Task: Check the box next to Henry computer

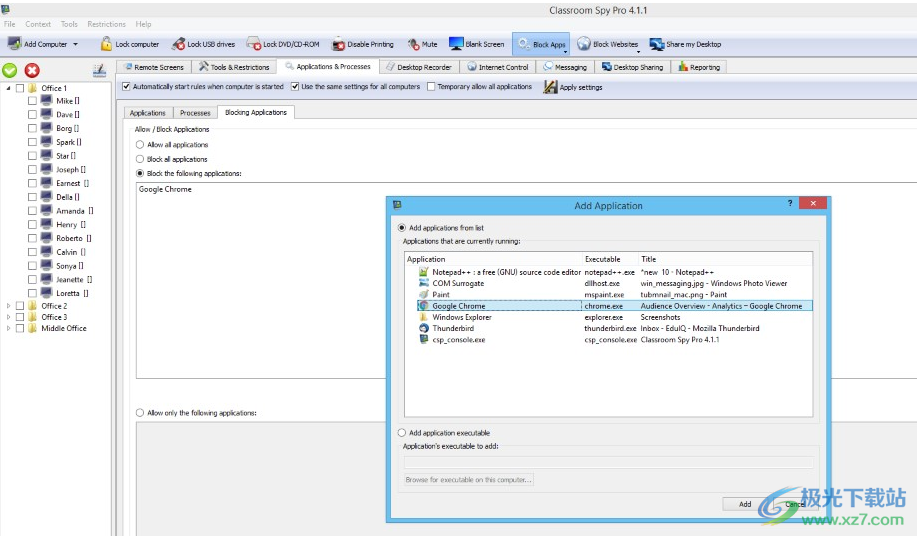Action: point(32,224)
